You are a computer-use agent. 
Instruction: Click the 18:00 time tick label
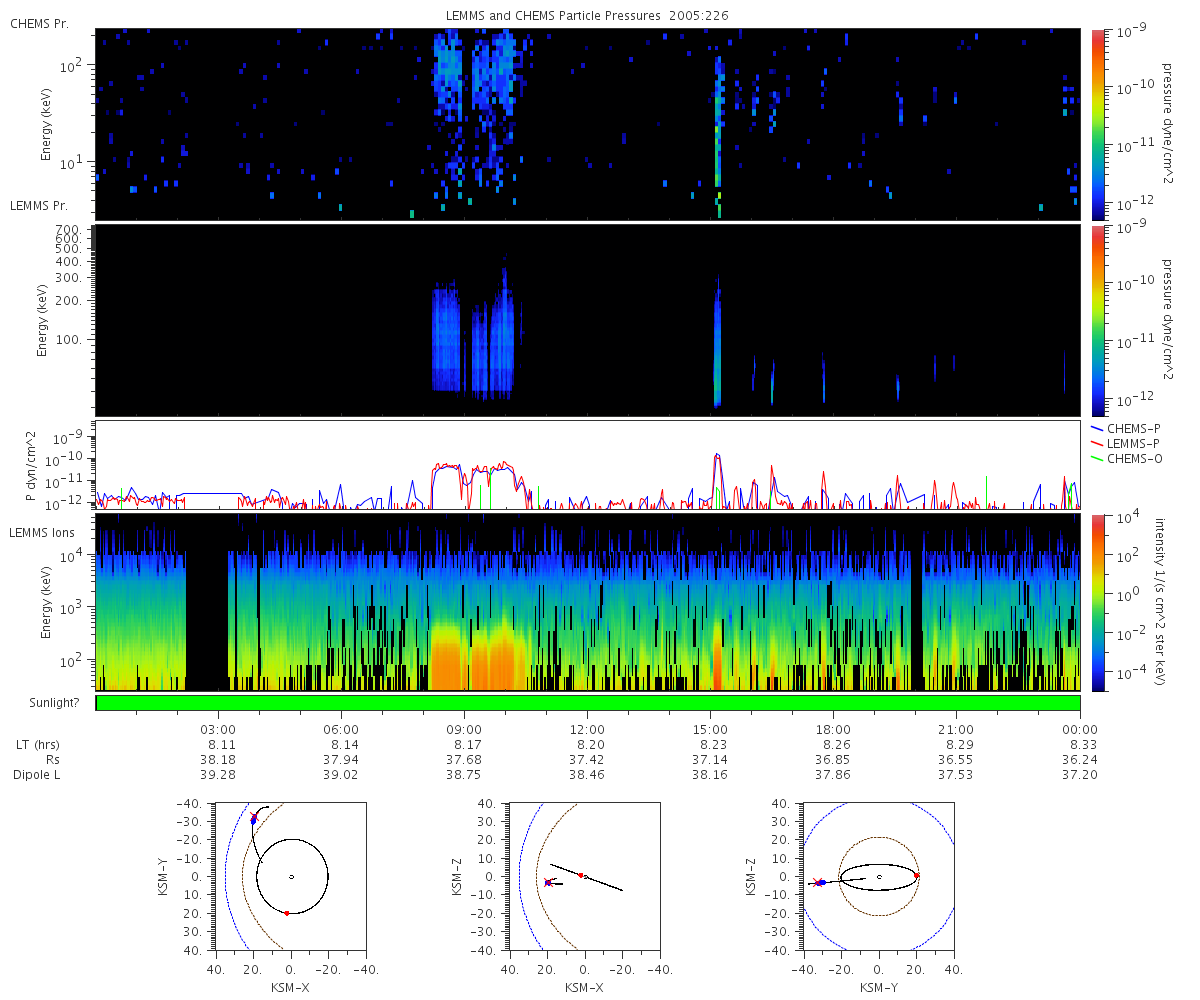pyautogui.click(x=833, y=729)
